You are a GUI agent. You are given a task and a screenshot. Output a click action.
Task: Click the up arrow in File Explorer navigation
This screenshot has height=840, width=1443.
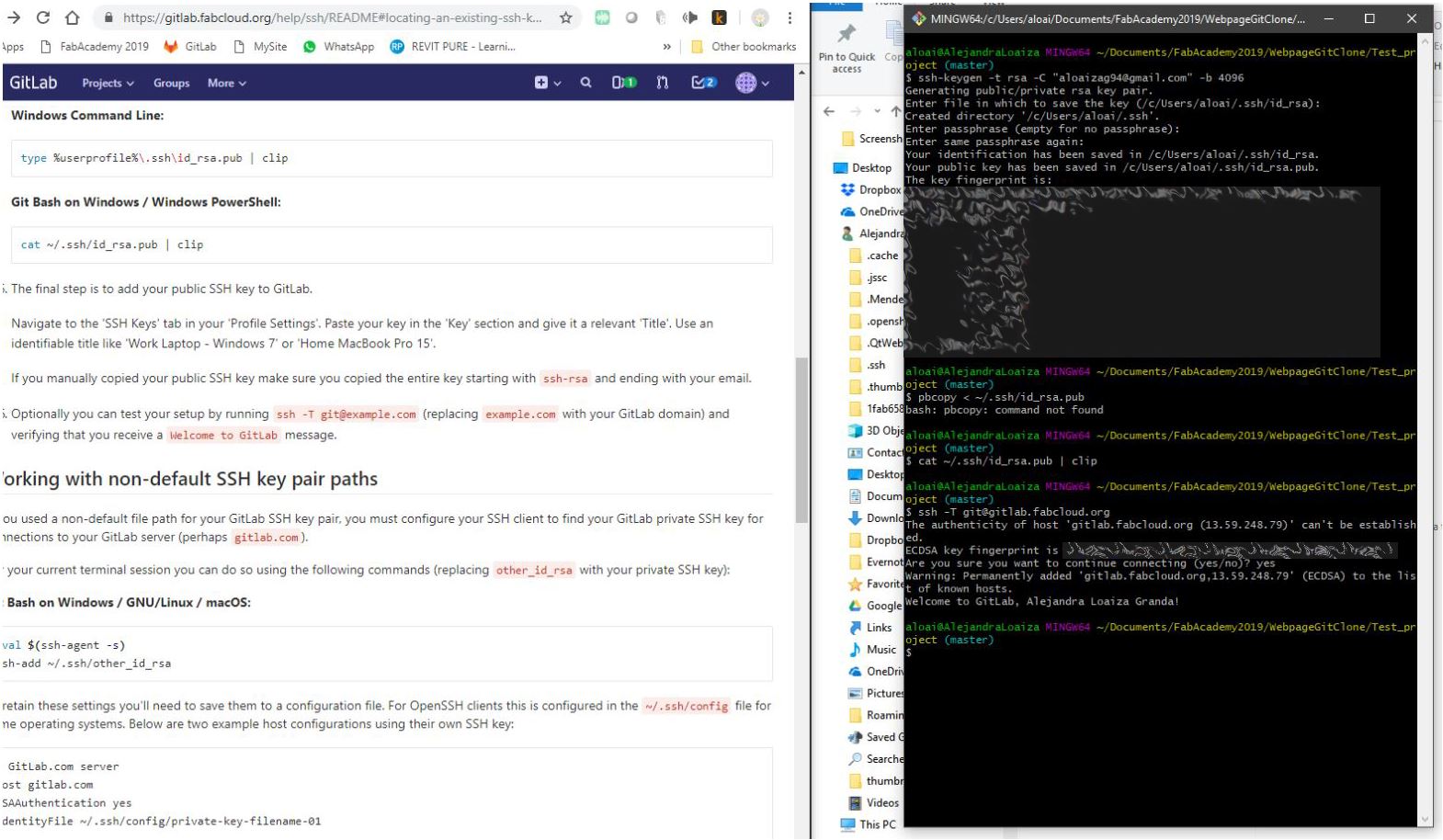click(x=895, y=111)
